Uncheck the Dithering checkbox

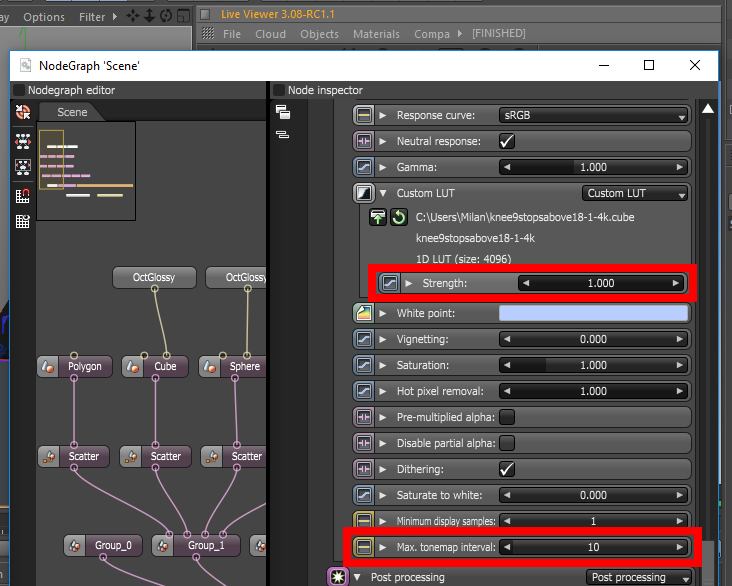[507, 469]
